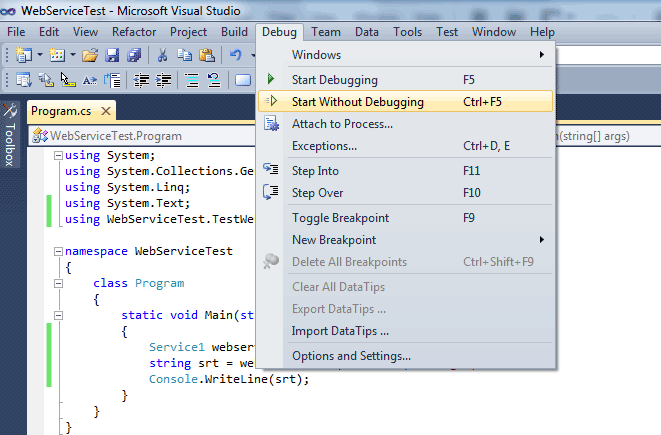661x435 pixels.
Task: Open the Test menu
Action: point(447,32)
